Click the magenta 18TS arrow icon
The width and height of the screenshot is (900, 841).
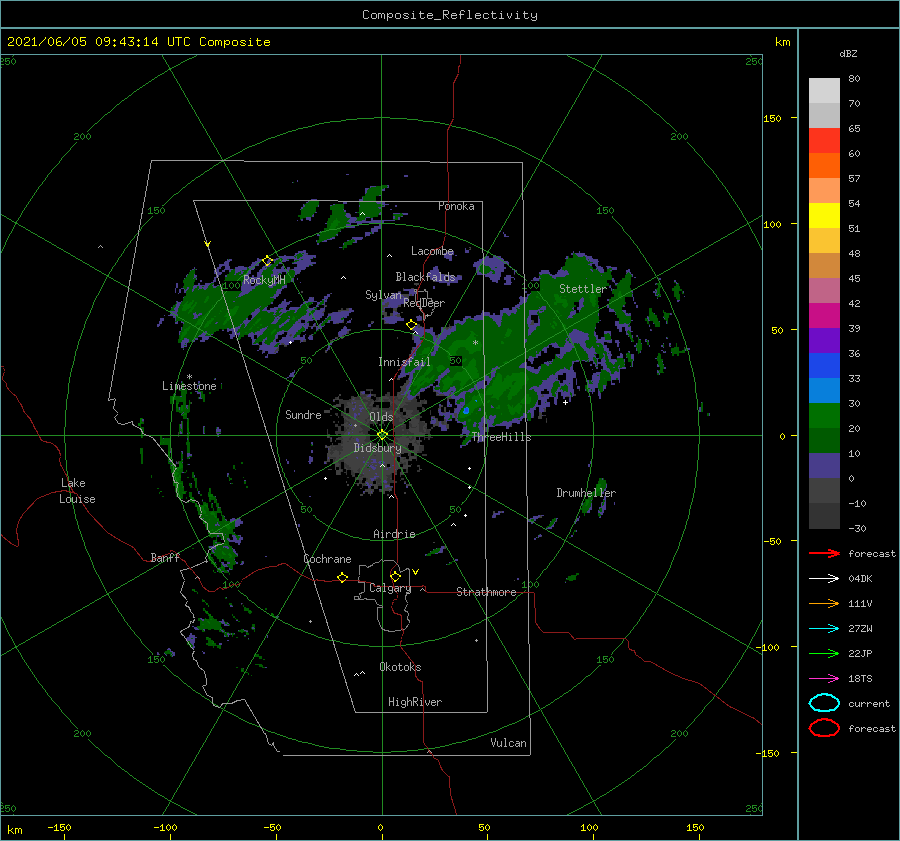pyautogui.click(x=824, y=679)
